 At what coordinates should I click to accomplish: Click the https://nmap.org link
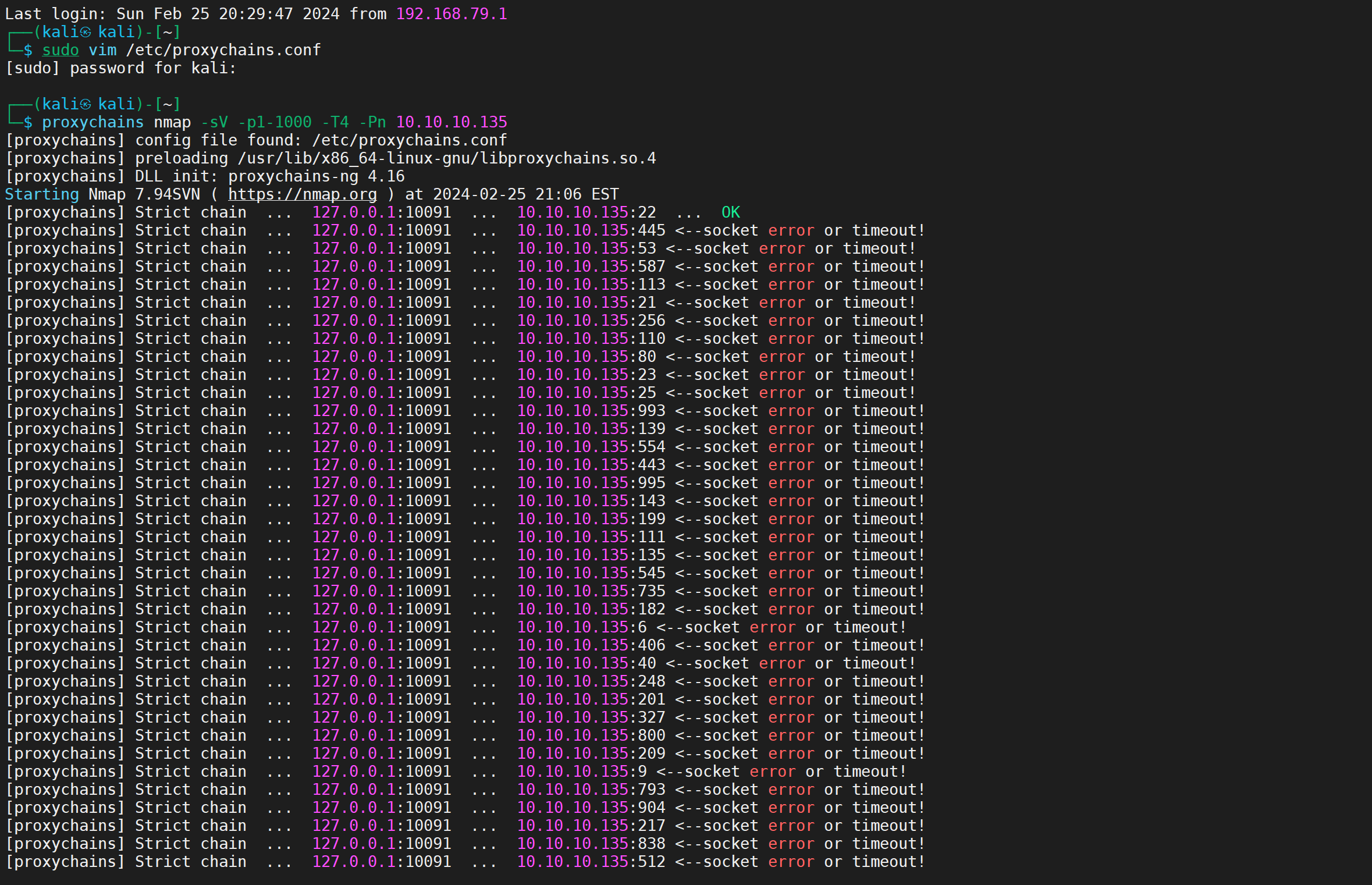[x=302, y=194]
